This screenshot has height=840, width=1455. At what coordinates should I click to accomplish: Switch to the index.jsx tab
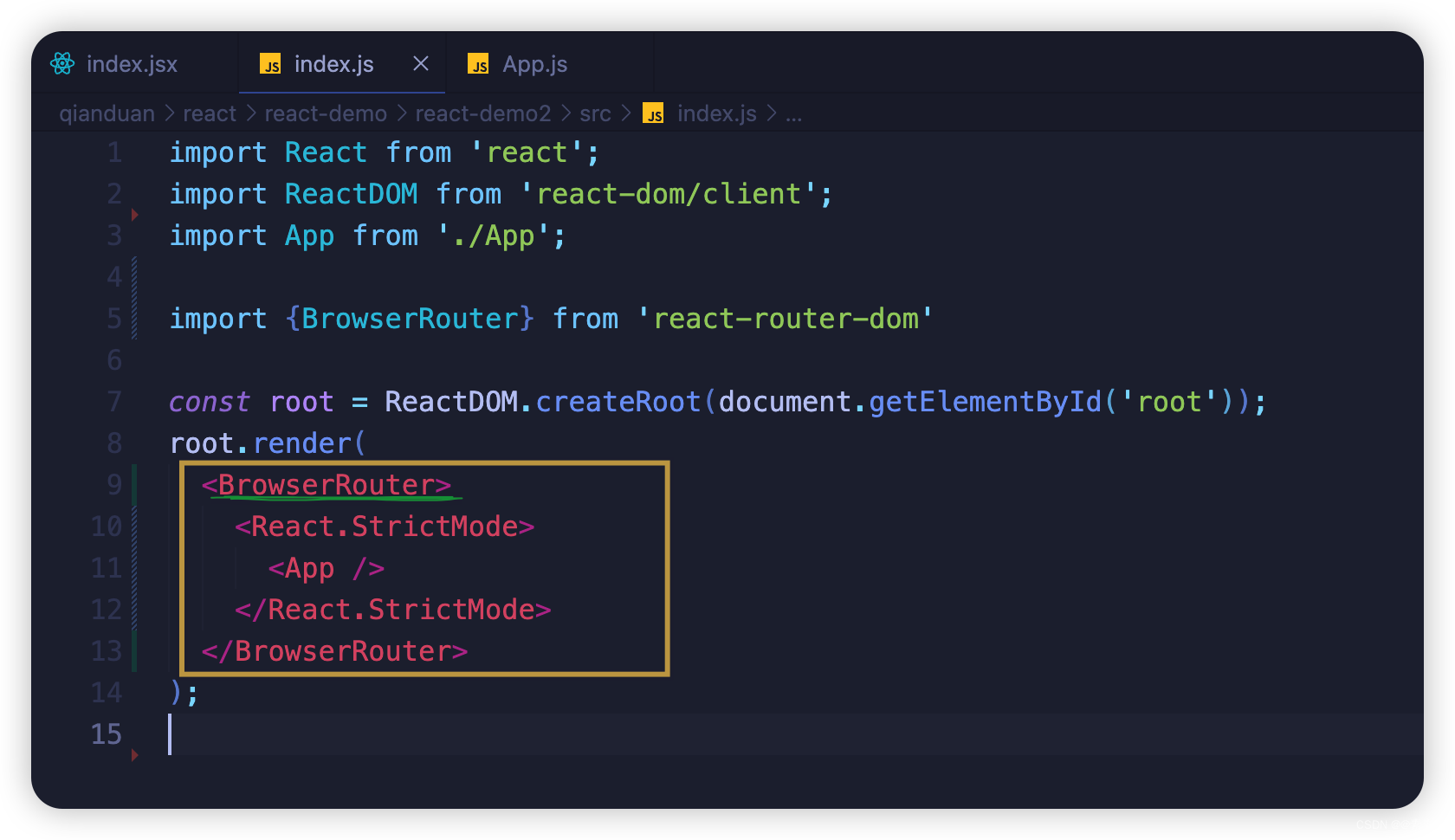tap(132, 64)
